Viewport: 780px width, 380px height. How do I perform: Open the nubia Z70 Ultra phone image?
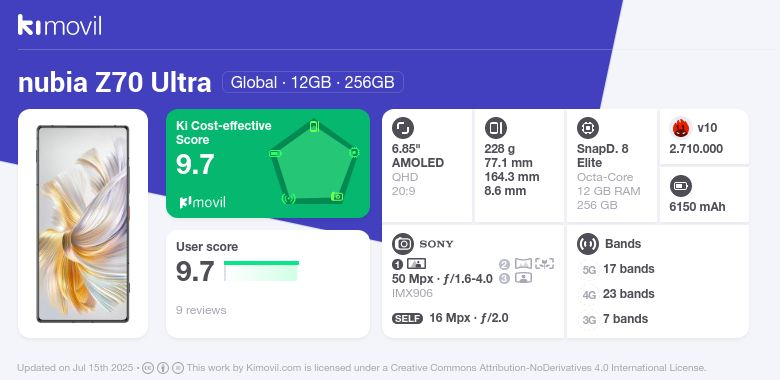(83, 224)
